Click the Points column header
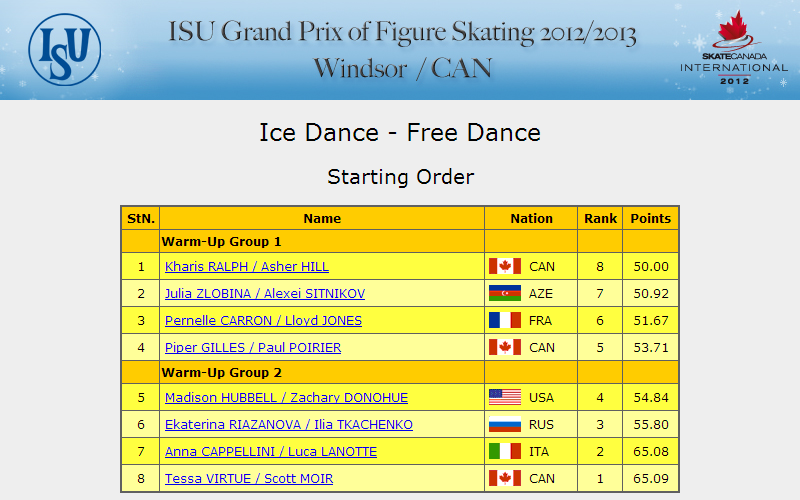The image size is (800, 500). 651,218
